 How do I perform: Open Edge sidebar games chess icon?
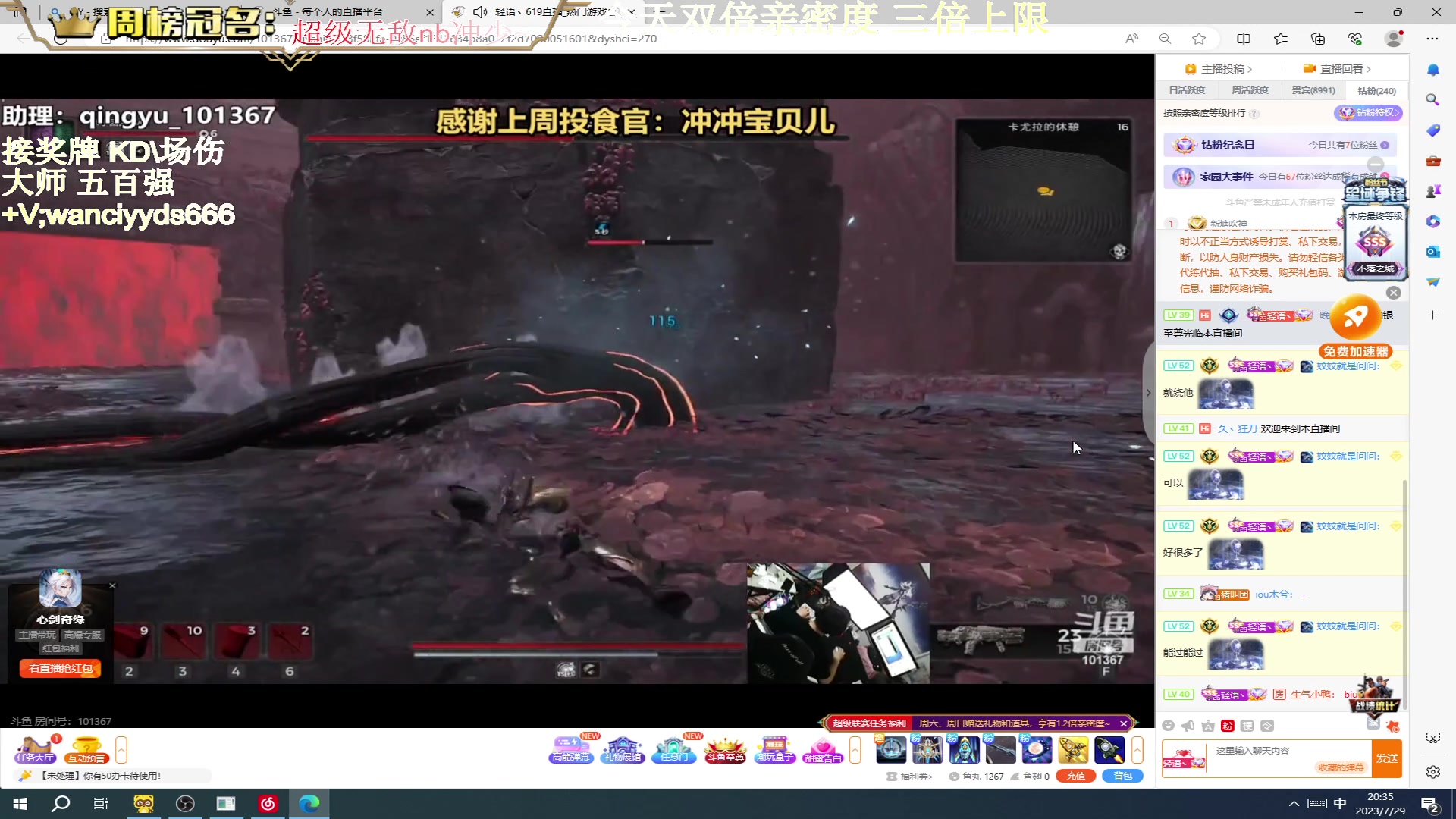1432,191
